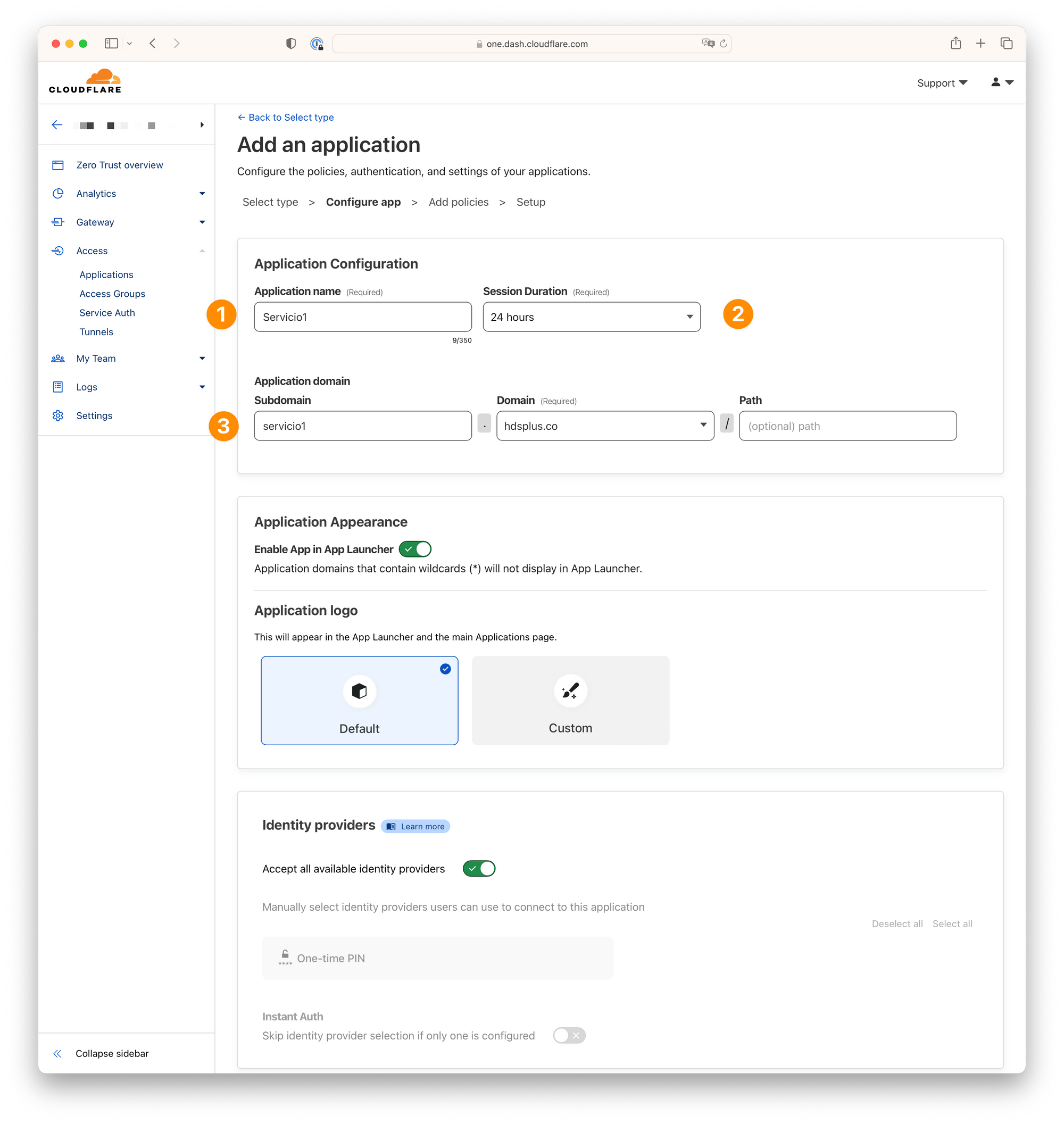Open the Domain dropdown showing hdsplus.co
Screen dimensions: 1064x1124
click(x=605, y=426)
